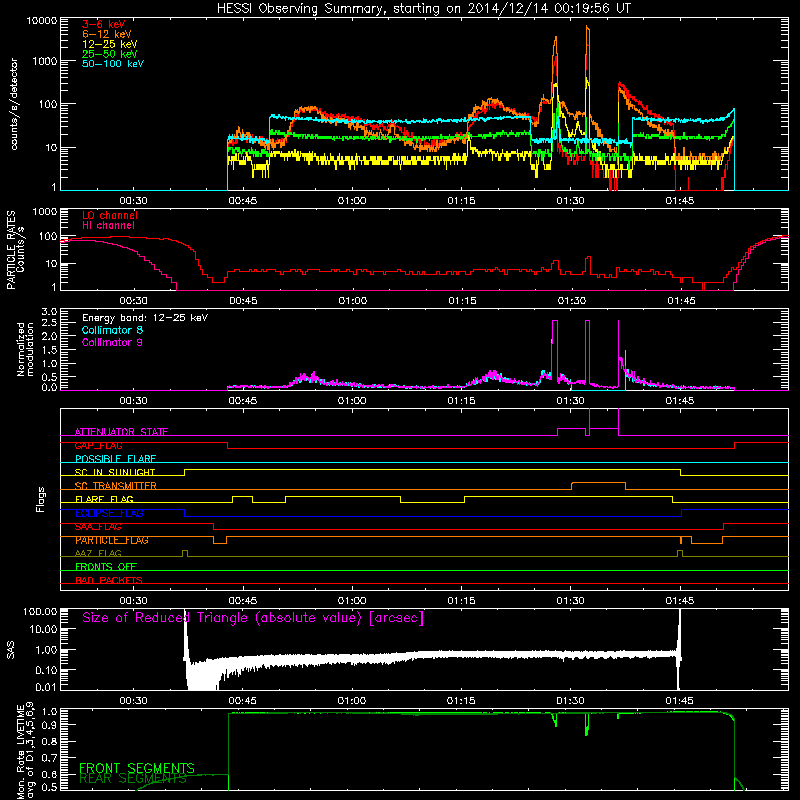
Task: Select the 'REAR SEGMENTS' legend label
Action: [x=133, y=779]
